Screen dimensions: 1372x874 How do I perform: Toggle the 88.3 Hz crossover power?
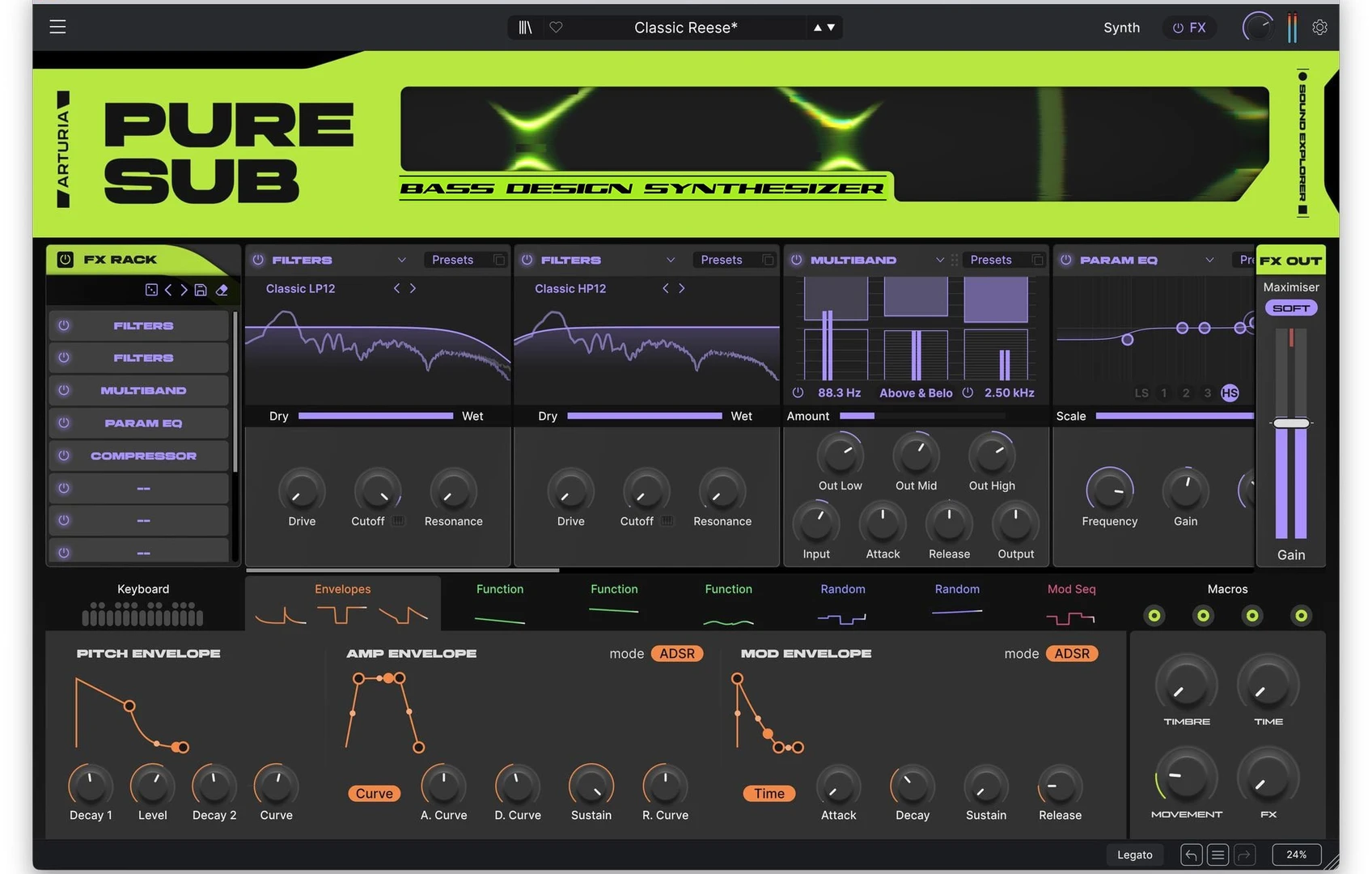[798, 392]
